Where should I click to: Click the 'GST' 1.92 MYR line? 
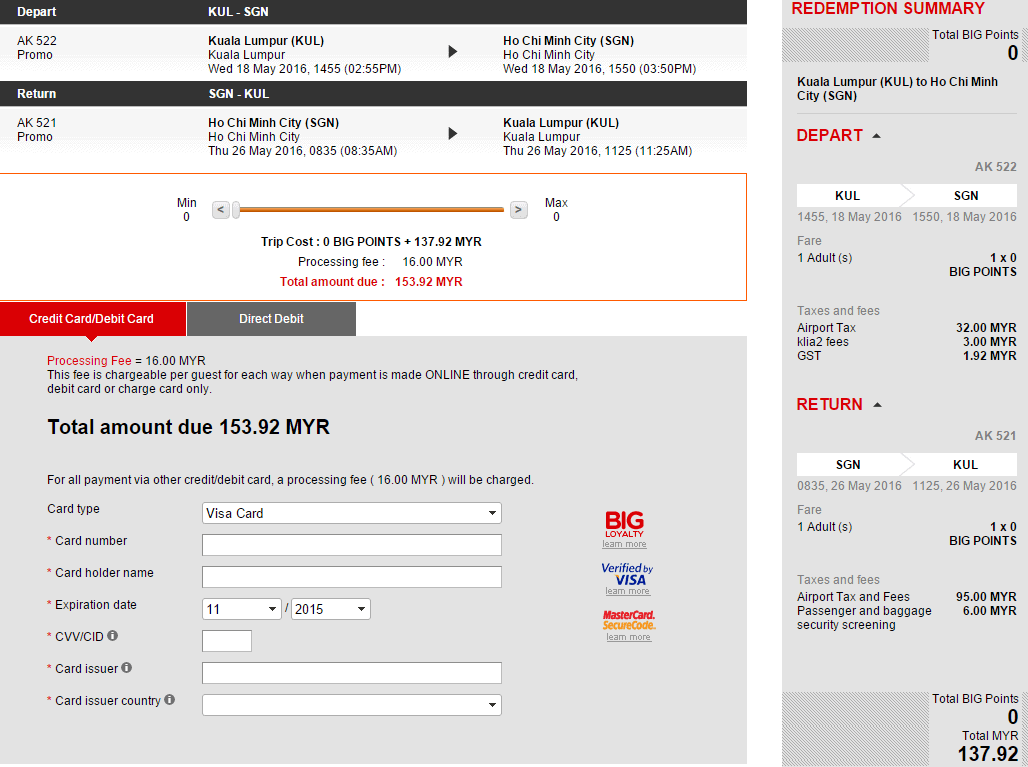[x=907, y=356]
